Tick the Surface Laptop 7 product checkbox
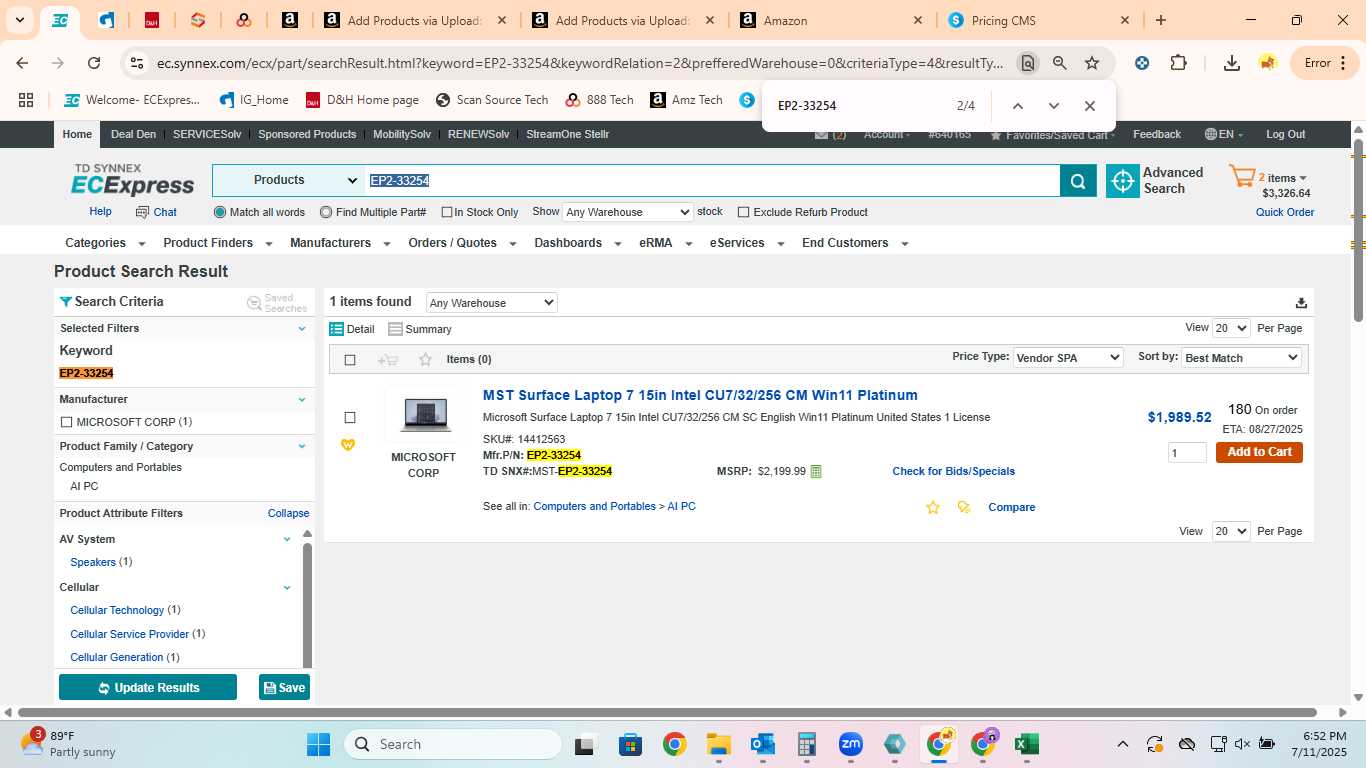This screenshot has height=768, width=1366. (x=350, y=417)
